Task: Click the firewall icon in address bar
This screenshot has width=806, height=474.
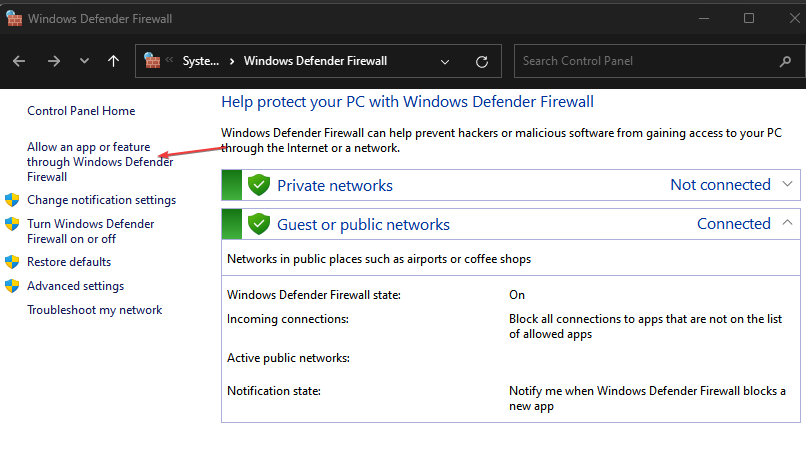Action: pos(152,61)
